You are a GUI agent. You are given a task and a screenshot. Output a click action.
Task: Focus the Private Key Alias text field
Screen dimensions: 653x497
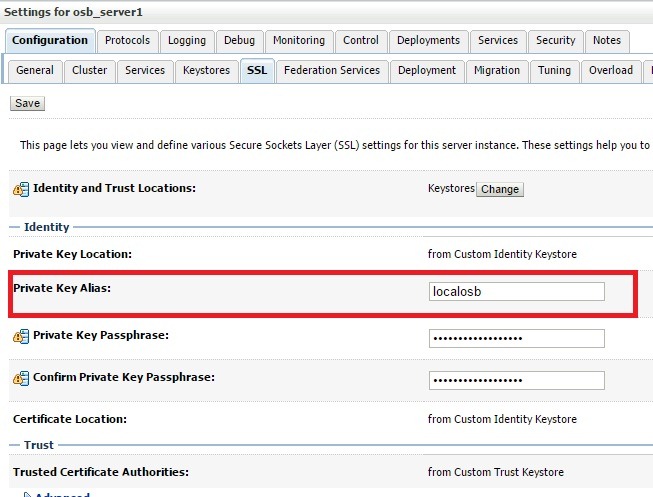tap(517, 291)
